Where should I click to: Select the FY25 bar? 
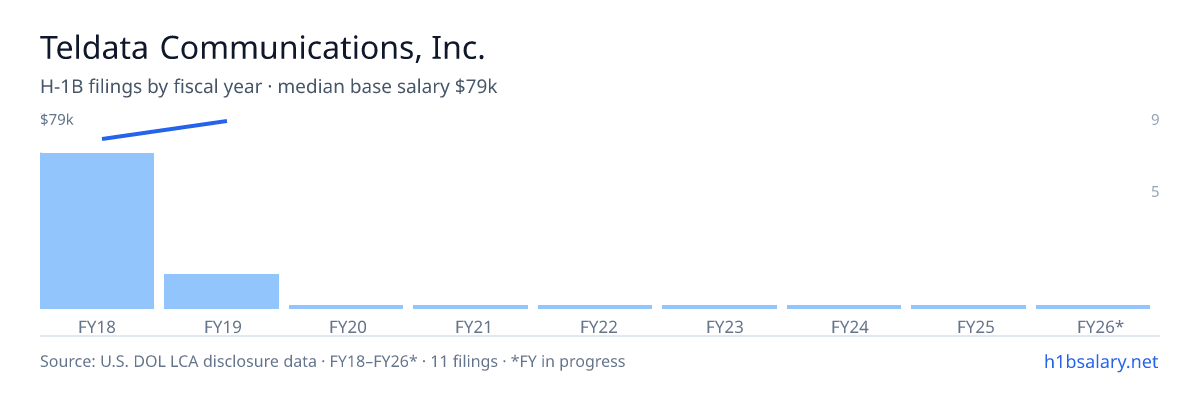pyautogui.click(x=968, y=307)
